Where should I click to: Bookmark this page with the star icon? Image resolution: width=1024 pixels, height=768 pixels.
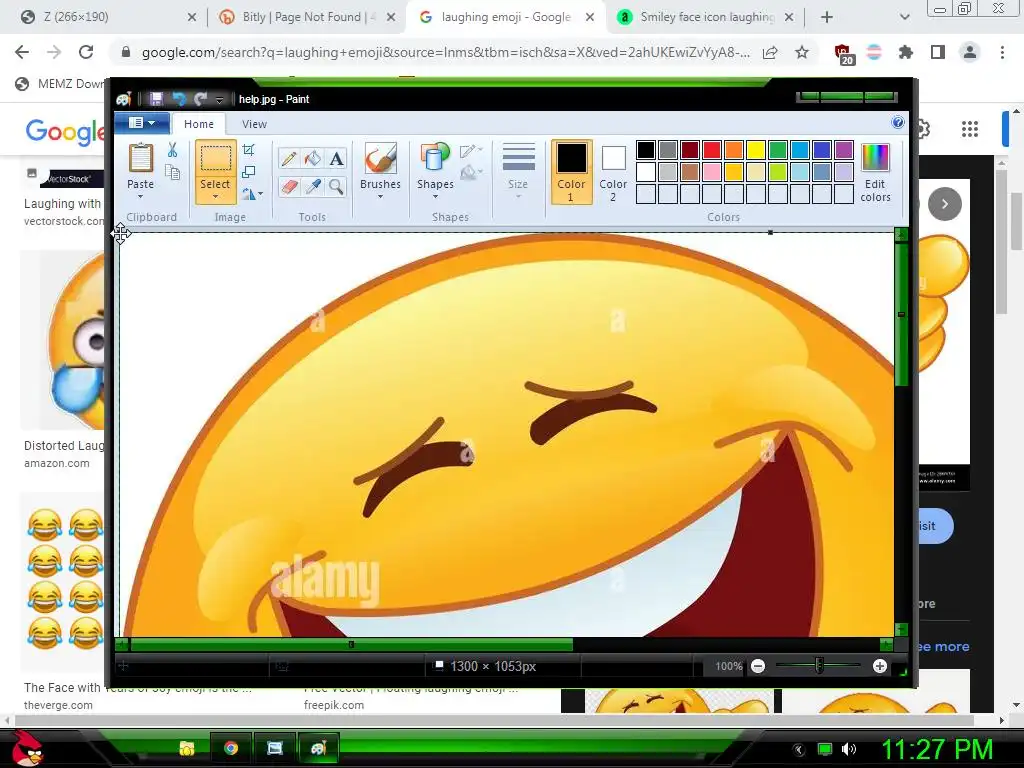pos(802,52)
